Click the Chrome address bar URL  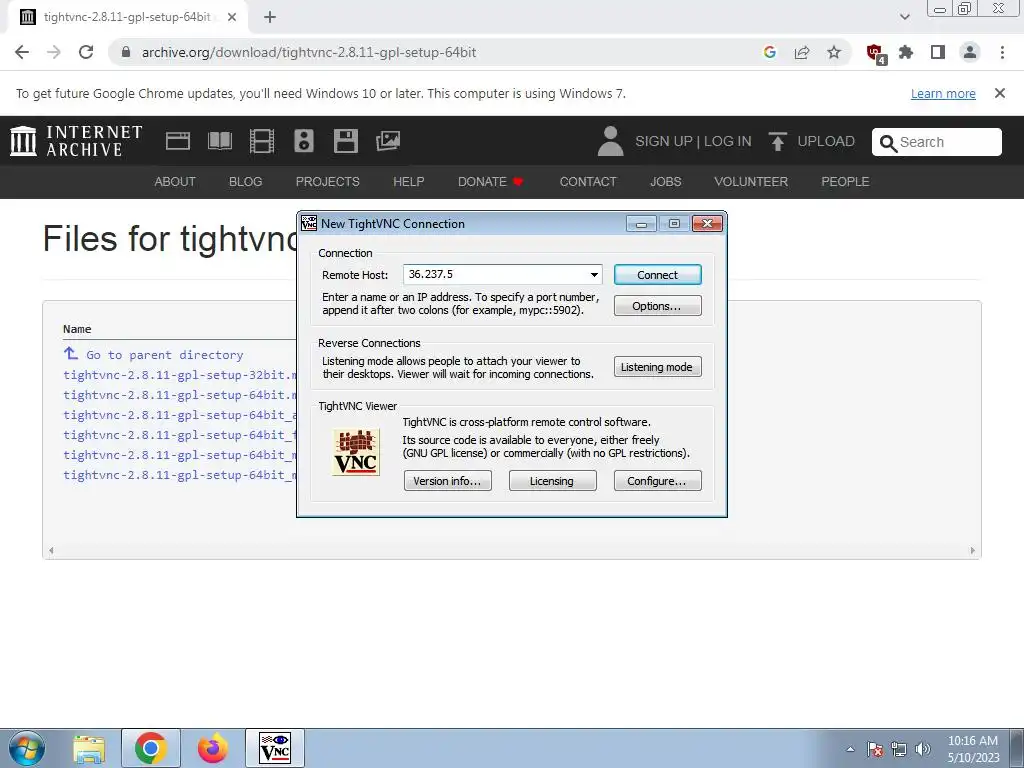click(x=309, y=52)
